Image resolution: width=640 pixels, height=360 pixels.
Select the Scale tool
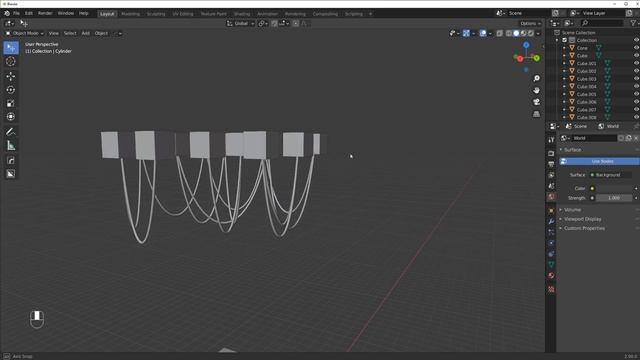(11, 103)
